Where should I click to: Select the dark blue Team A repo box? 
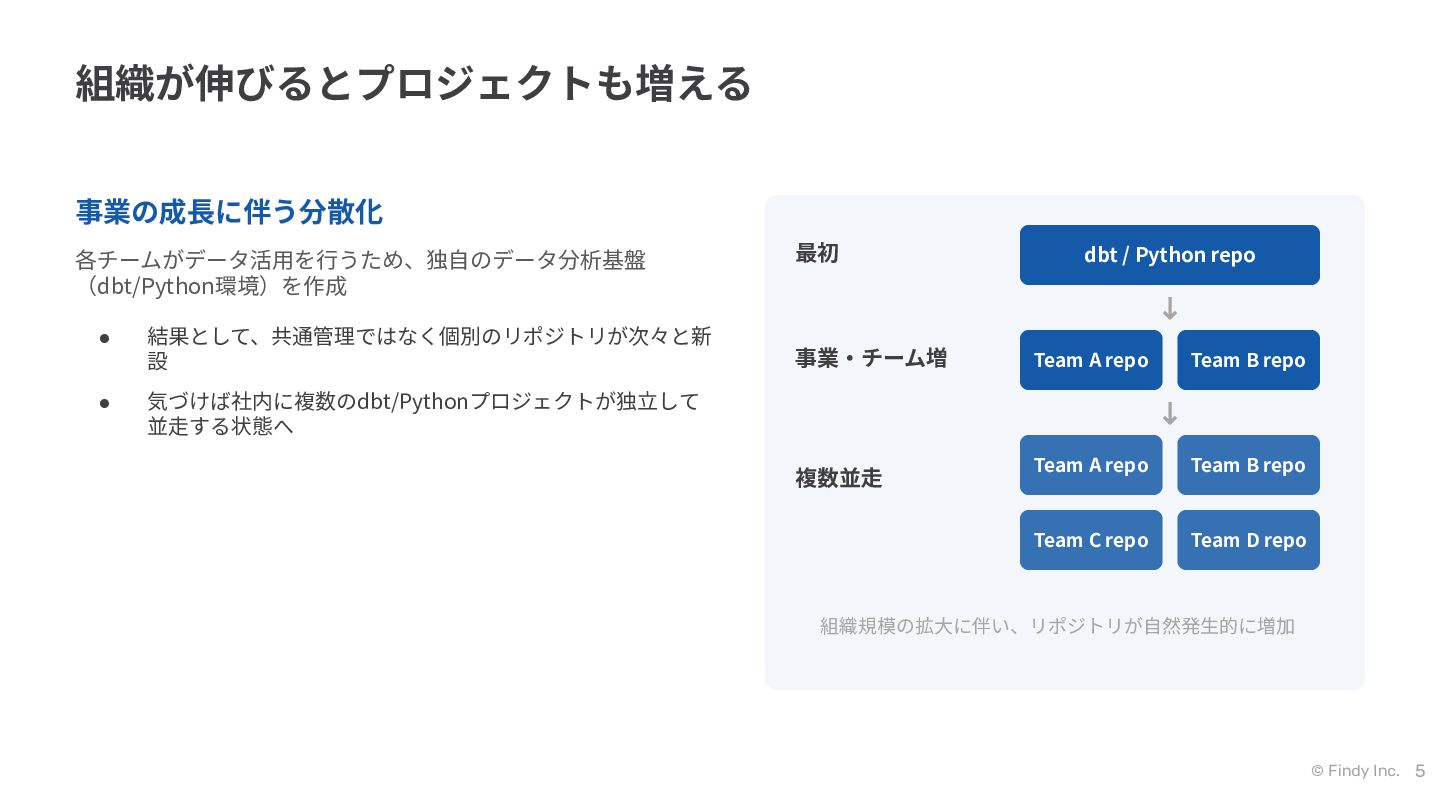[1091, 360]
